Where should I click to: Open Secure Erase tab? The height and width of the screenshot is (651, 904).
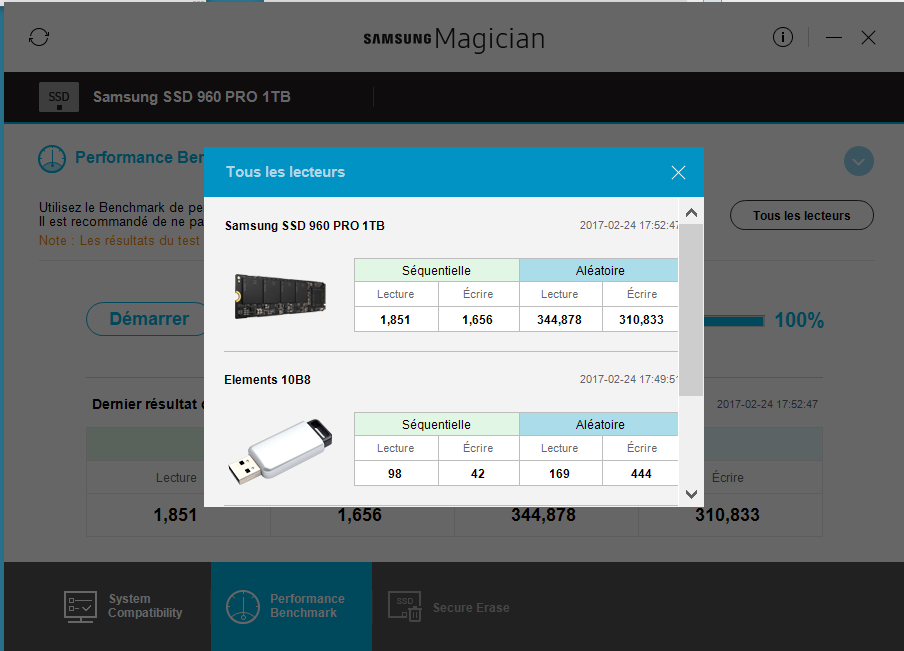tap(449, 607)
